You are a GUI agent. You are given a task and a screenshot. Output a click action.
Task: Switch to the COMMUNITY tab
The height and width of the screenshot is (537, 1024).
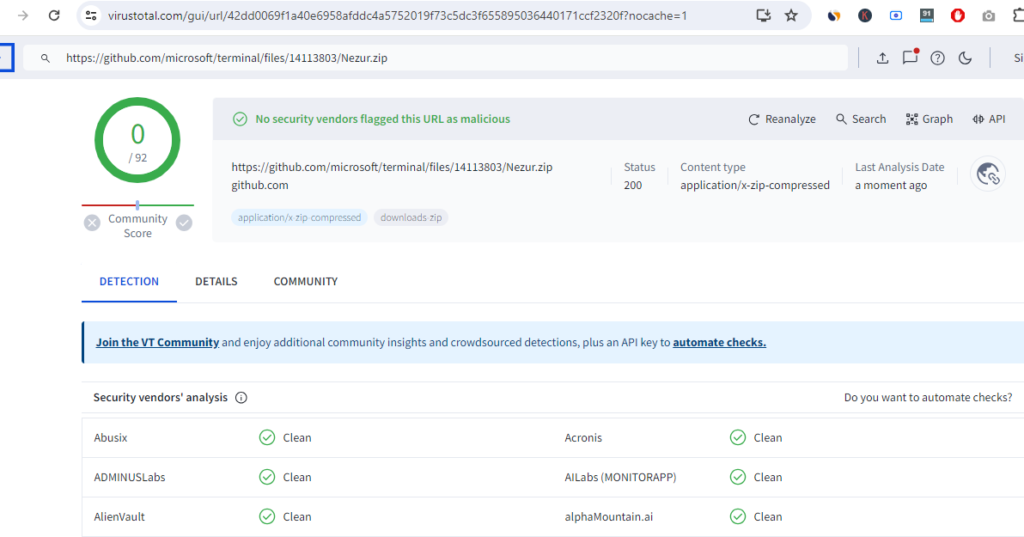[x=305, y=282]
